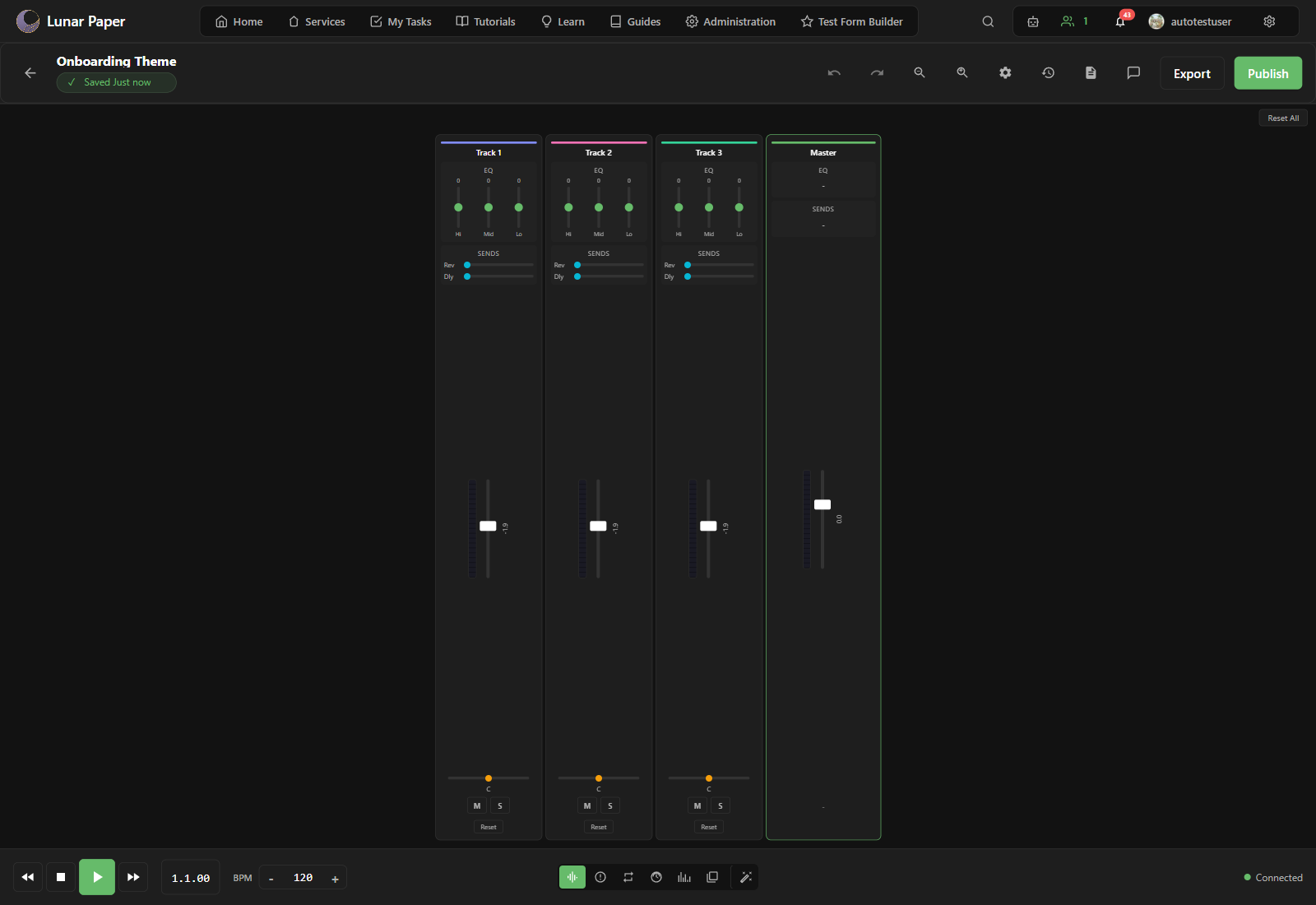The image size is (1316, 905).
Task: Click the magic wand icon
Action: point(746,877)
